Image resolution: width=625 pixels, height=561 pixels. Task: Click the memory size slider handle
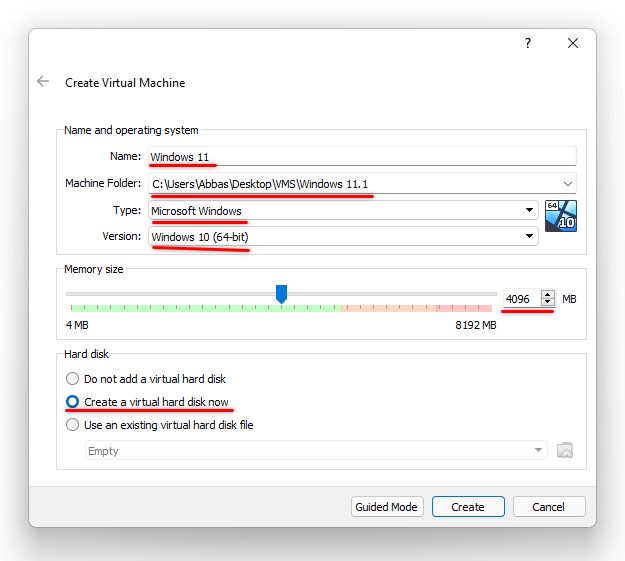pyautogui.click(x=281, y=294)
